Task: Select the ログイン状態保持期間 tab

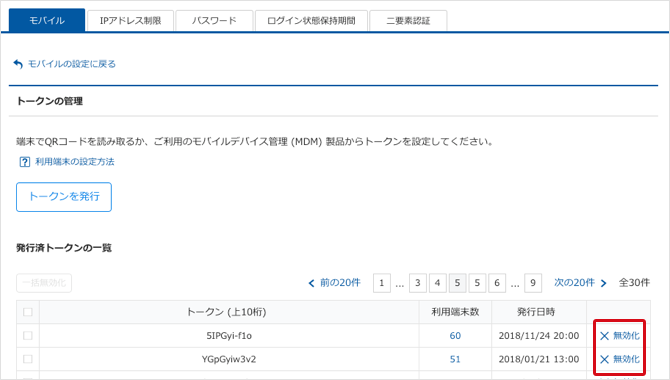Action: (x=311, y=21)
